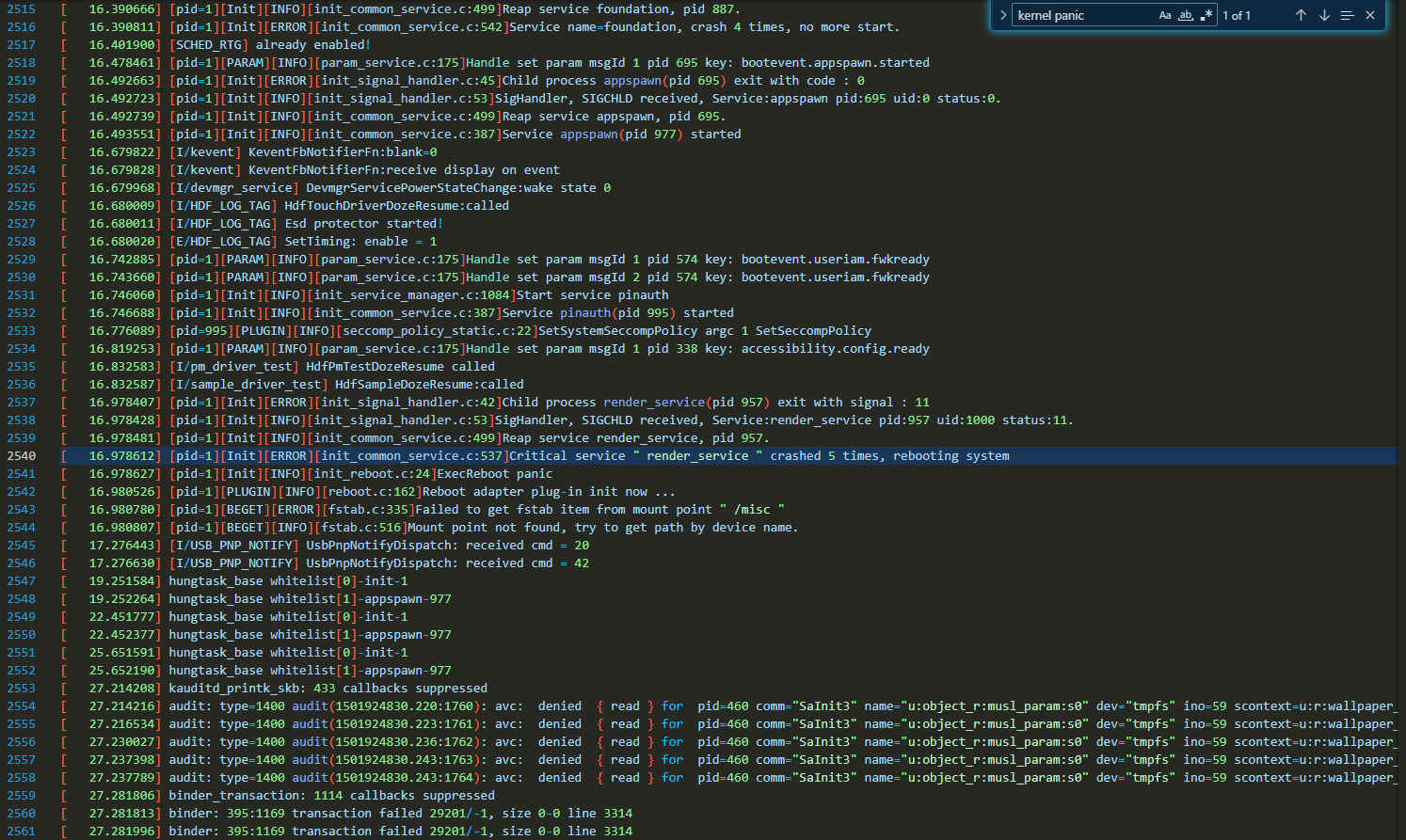Viewport: 1406px width, 840px height.
Task: Click 'exit with signal : 11' text
Action: pos(854,402)
